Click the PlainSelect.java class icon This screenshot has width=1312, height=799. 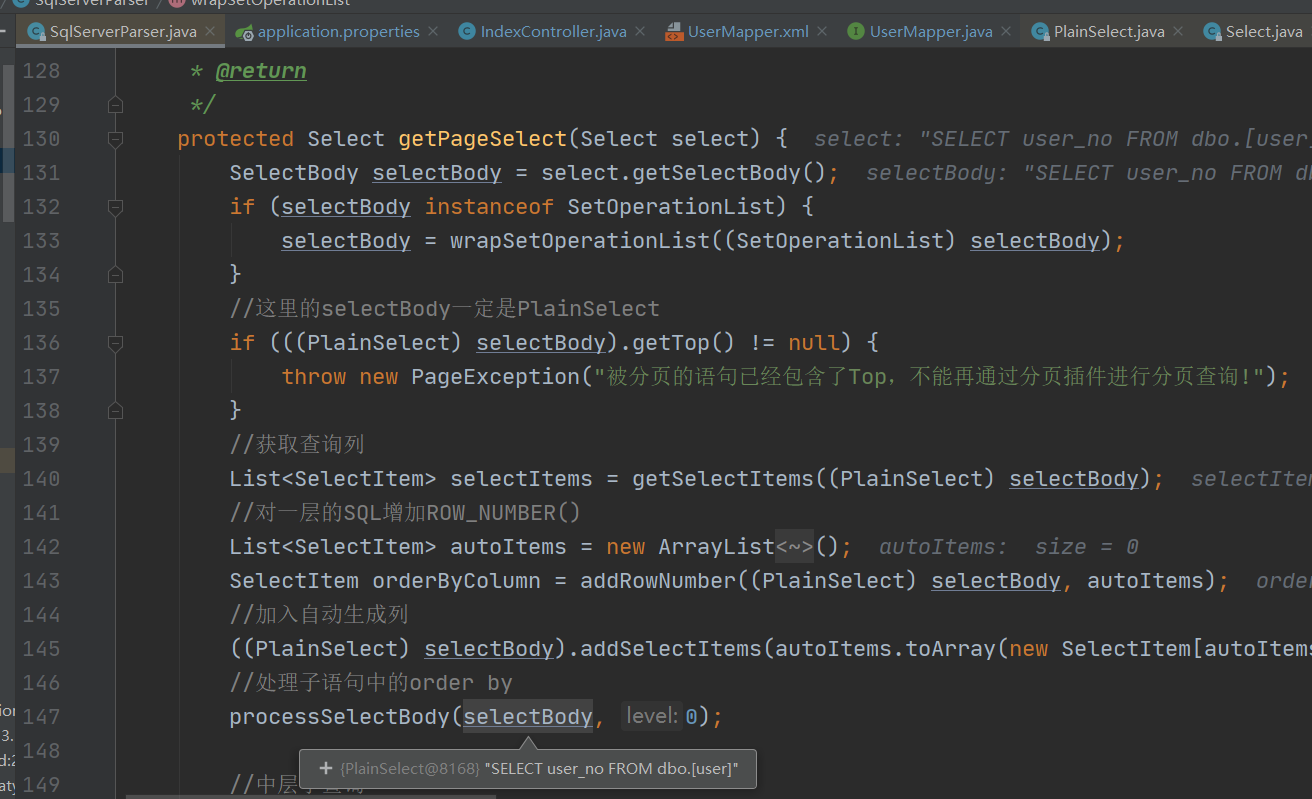click(x=1040, y=32)
